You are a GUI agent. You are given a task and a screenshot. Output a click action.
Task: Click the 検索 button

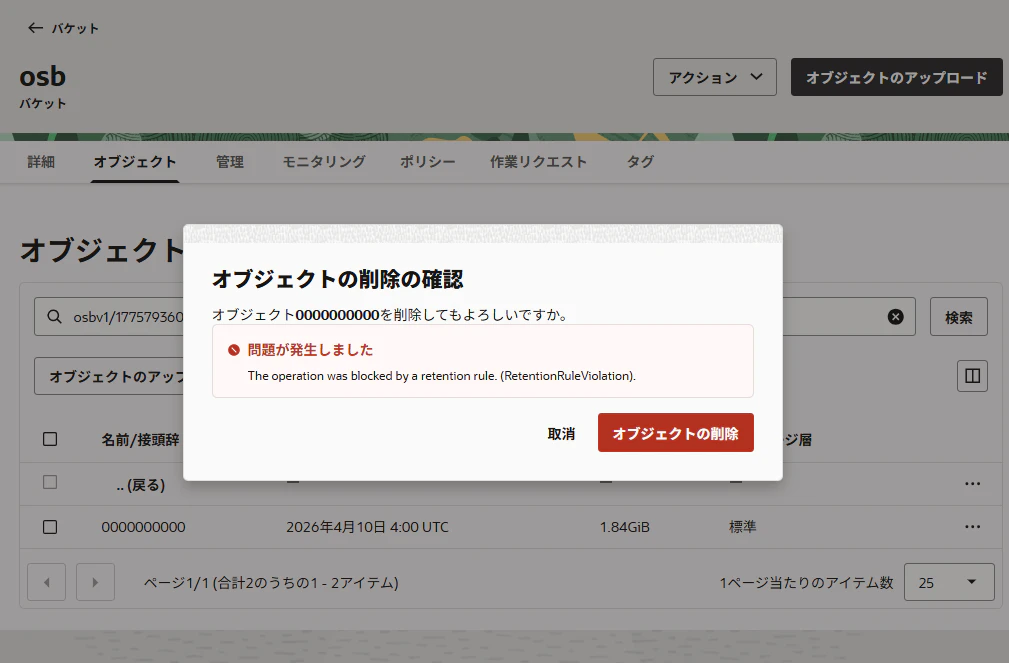[958, 317]
